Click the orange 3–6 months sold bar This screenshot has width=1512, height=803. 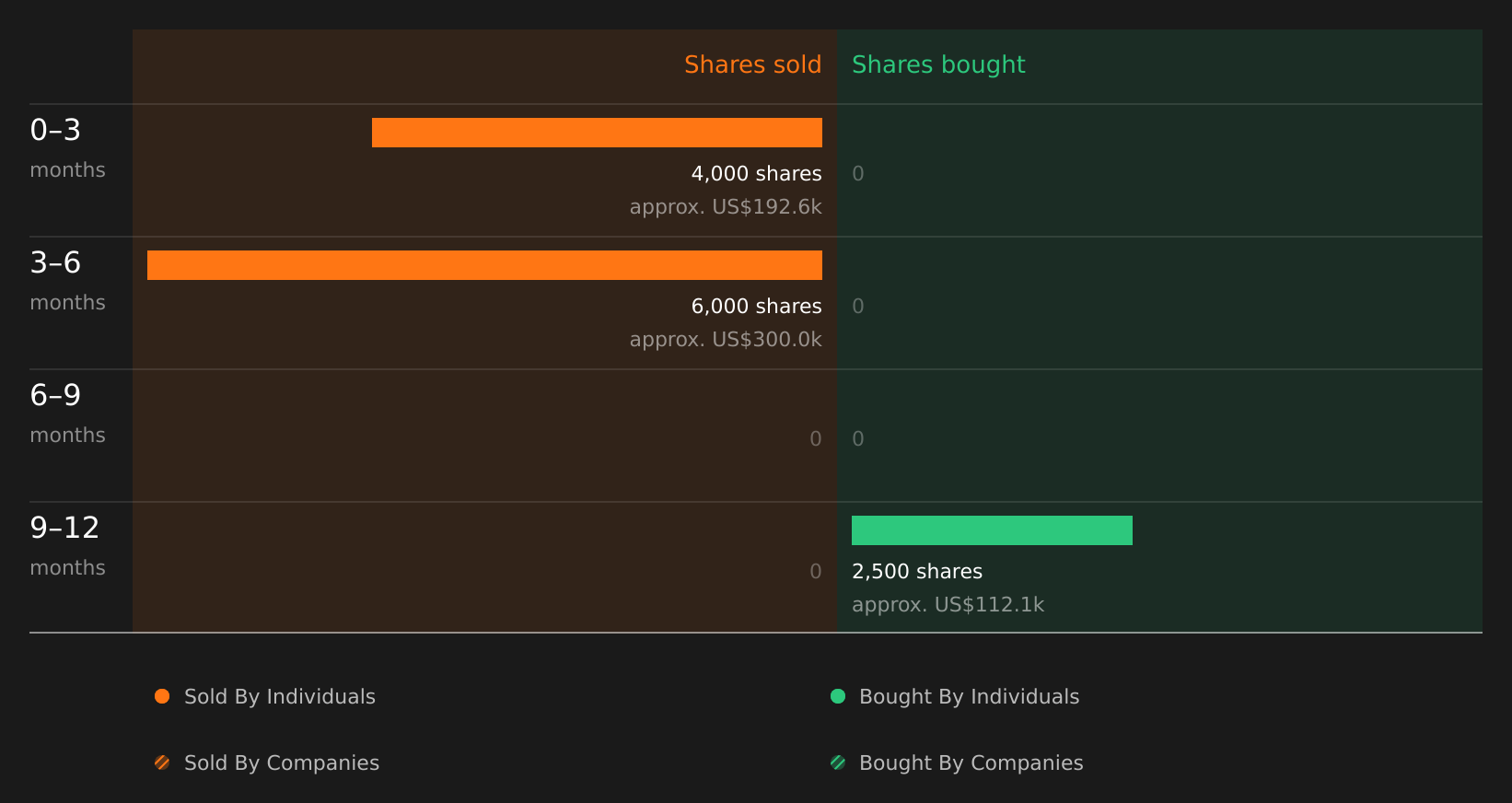484,265
